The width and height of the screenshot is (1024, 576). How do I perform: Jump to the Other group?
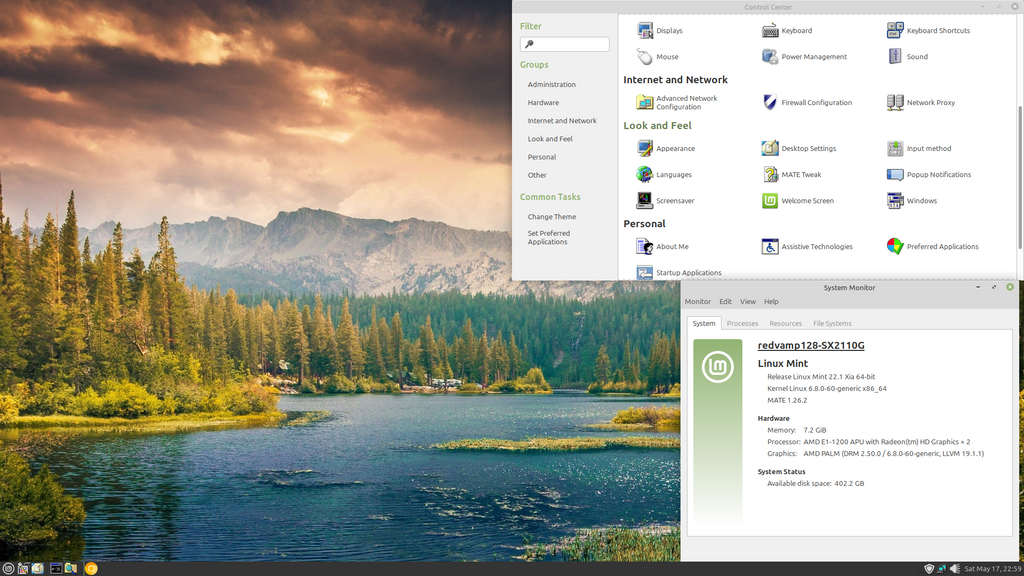pyautogui.click(x=537, y=176)
